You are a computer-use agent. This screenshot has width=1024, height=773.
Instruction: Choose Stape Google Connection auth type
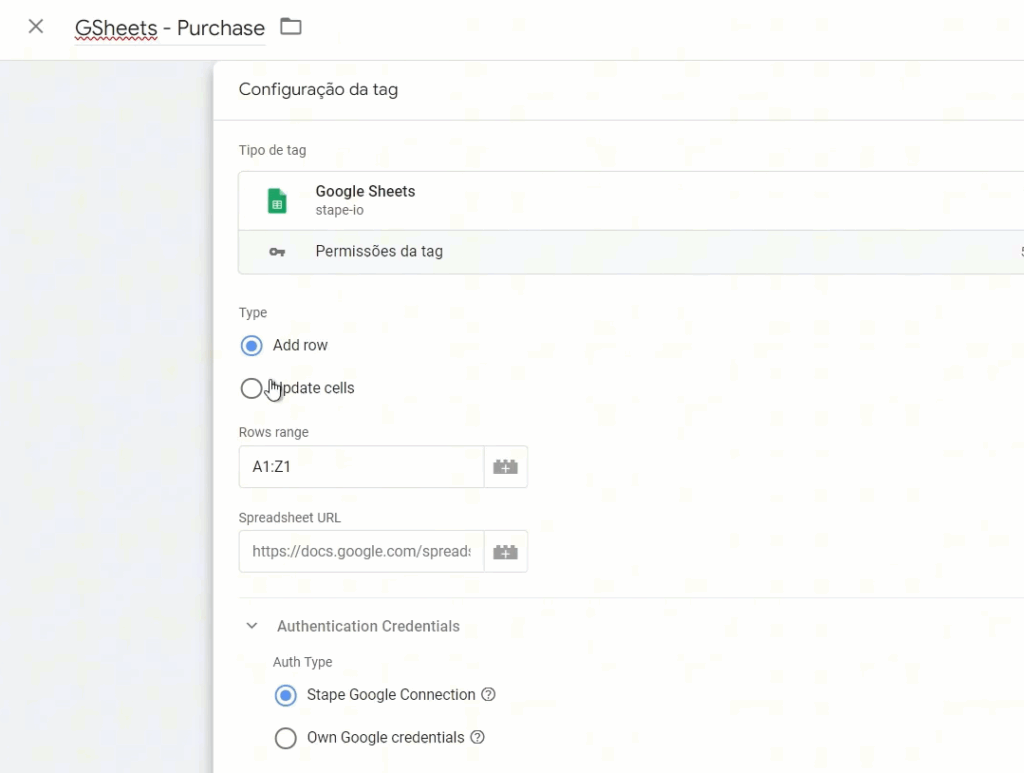(x=286, y=695)
